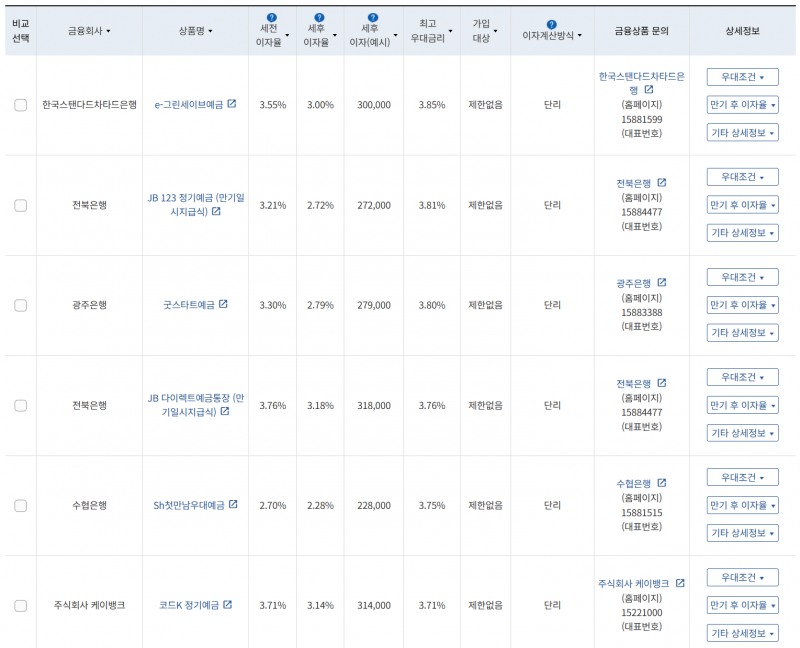Expand 기타 상세정보 for 광주은행 row
Screen dimensions: 800x648
click(742, 333)
